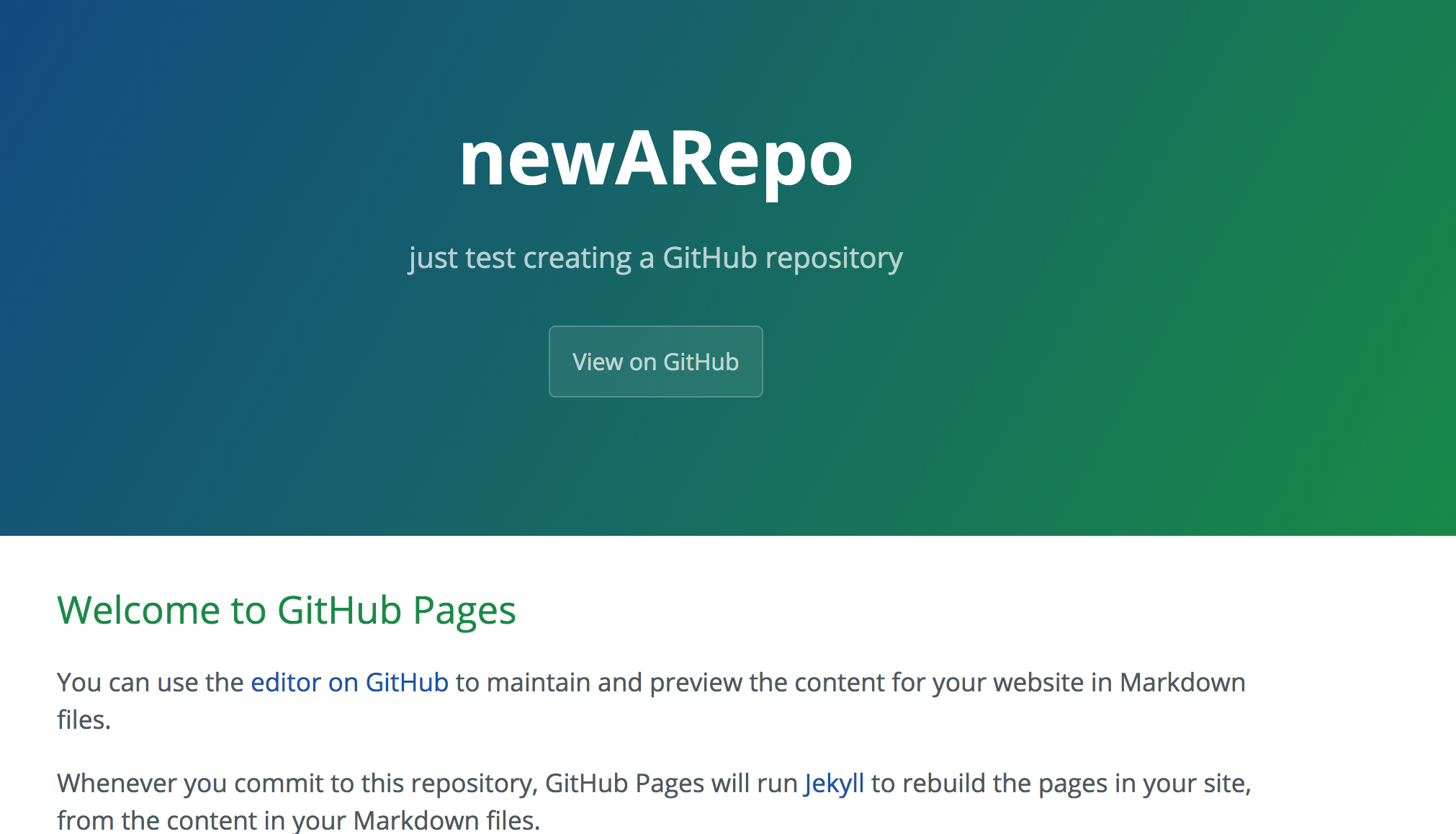
Task: Click the word 'website' in first paragraph
Action: [1038, 682]
